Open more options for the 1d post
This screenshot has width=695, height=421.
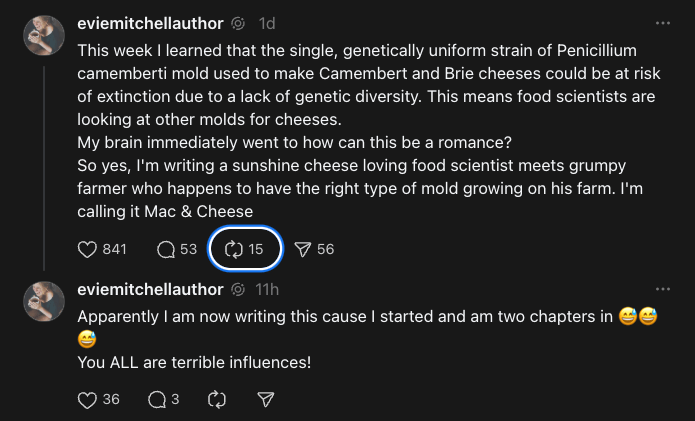pyautogui.click(x=663, y=23)
